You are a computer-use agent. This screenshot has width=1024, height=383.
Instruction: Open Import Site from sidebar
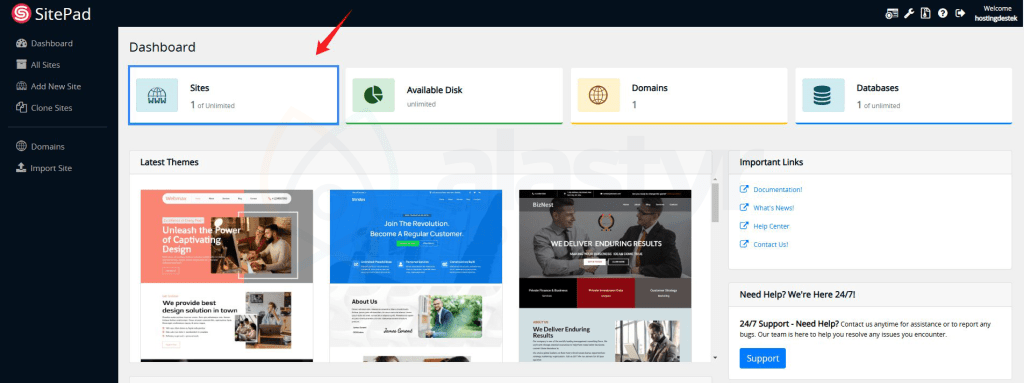click(x=44, y=168)
